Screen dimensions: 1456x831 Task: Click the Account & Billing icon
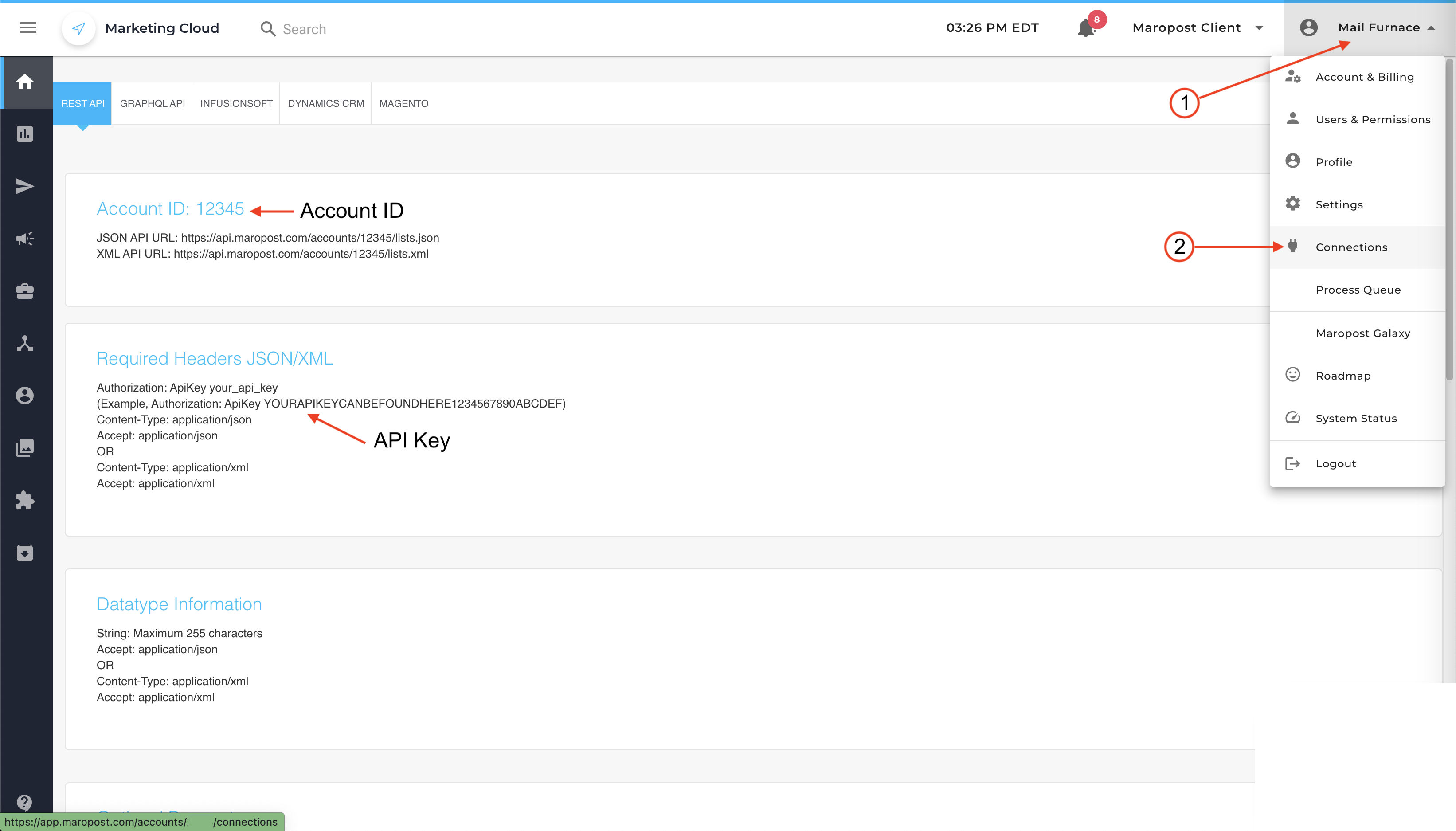1293,76
